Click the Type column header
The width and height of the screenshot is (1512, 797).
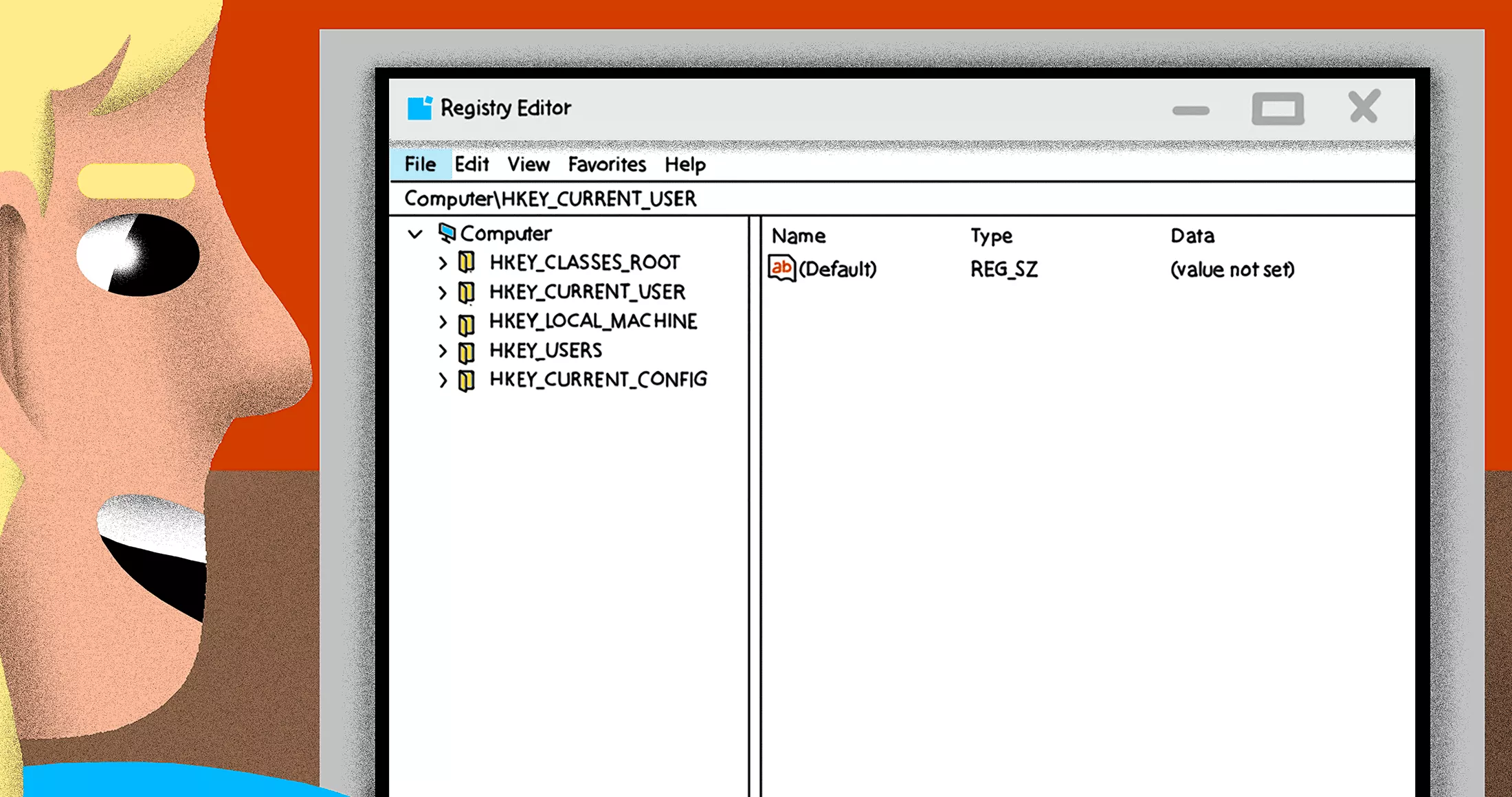coord(991,236)
